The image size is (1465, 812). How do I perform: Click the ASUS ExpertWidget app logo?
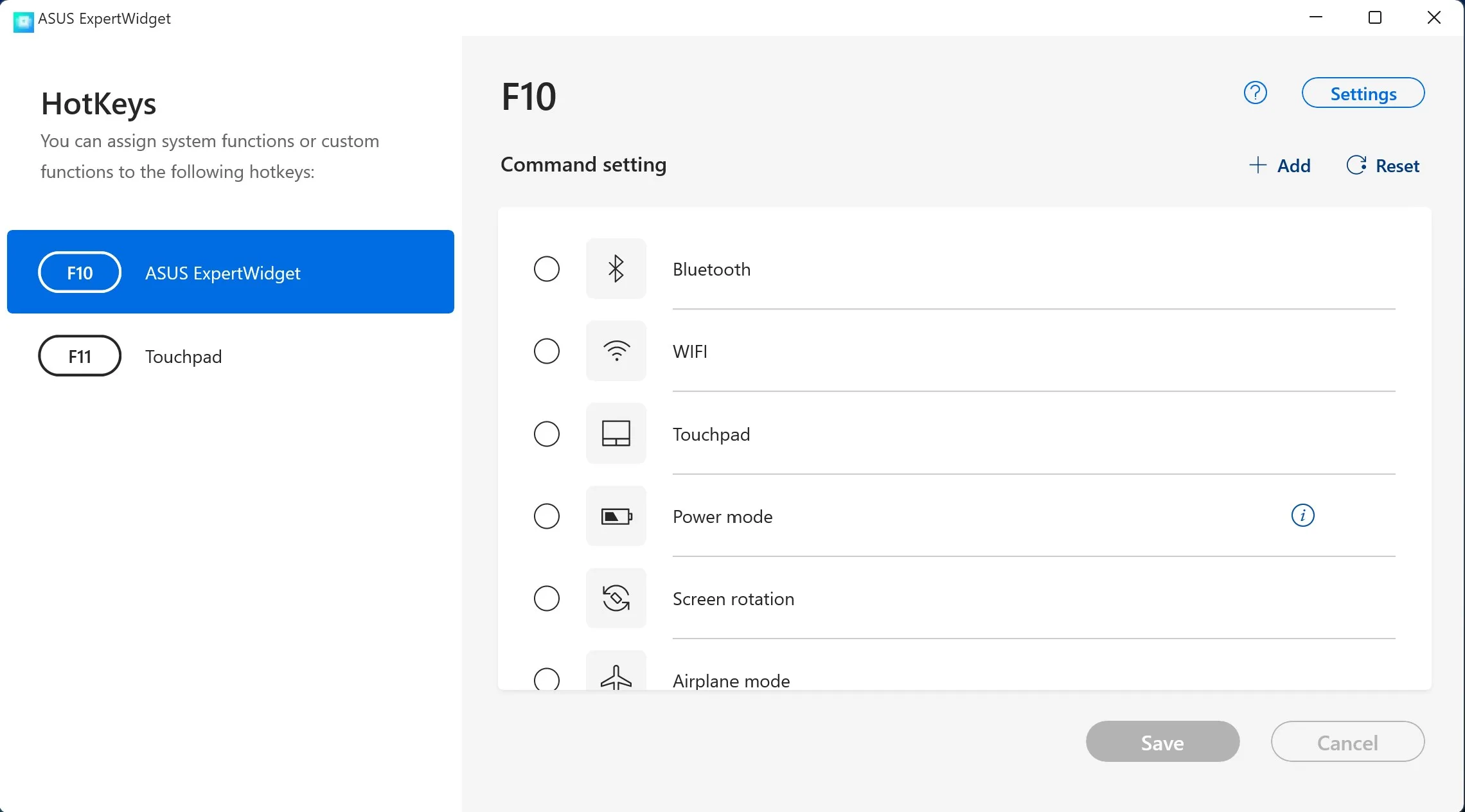[x=23, y=21]
